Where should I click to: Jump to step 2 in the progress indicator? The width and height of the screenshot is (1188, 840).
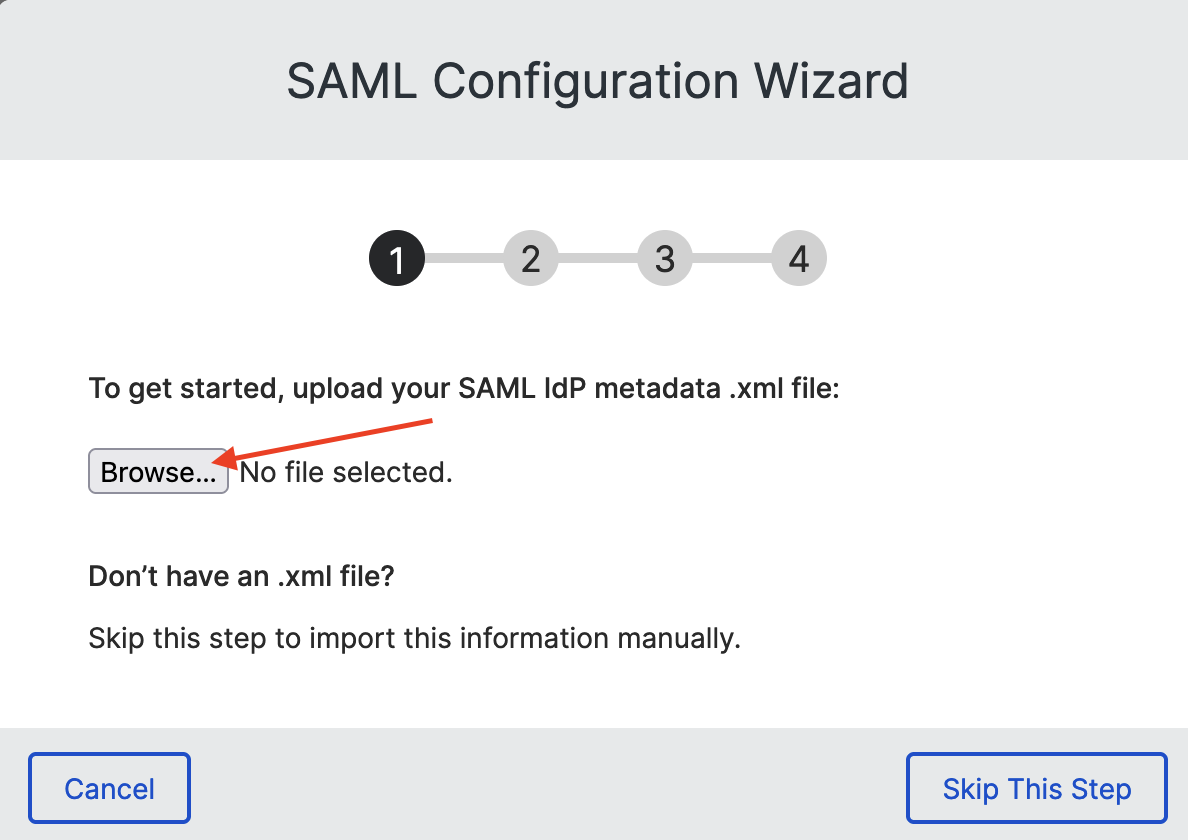tap(530, 258)
